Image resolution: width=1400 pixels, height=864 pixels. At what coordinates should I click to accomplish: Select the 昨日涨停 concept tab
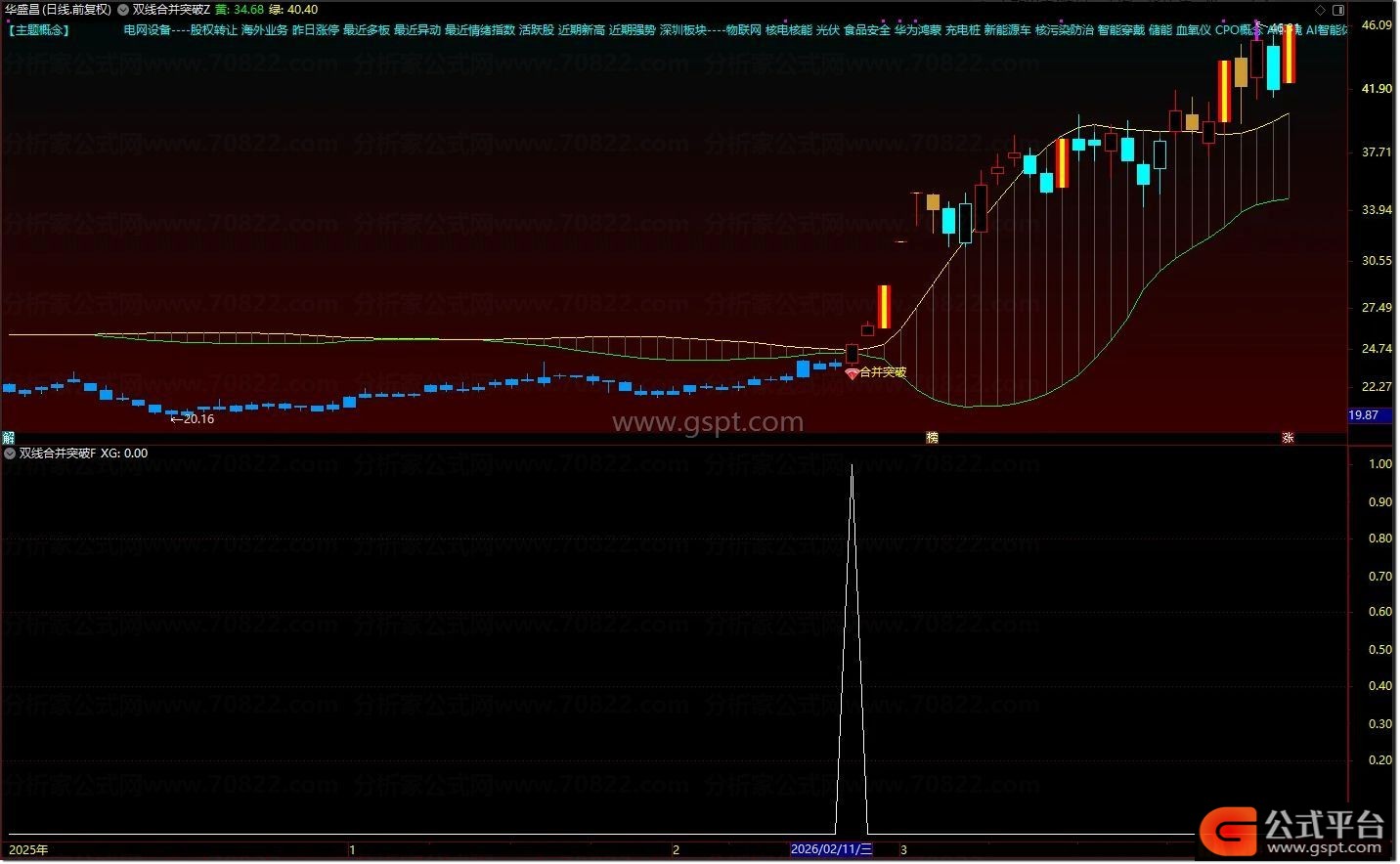(x=316, y=30)
